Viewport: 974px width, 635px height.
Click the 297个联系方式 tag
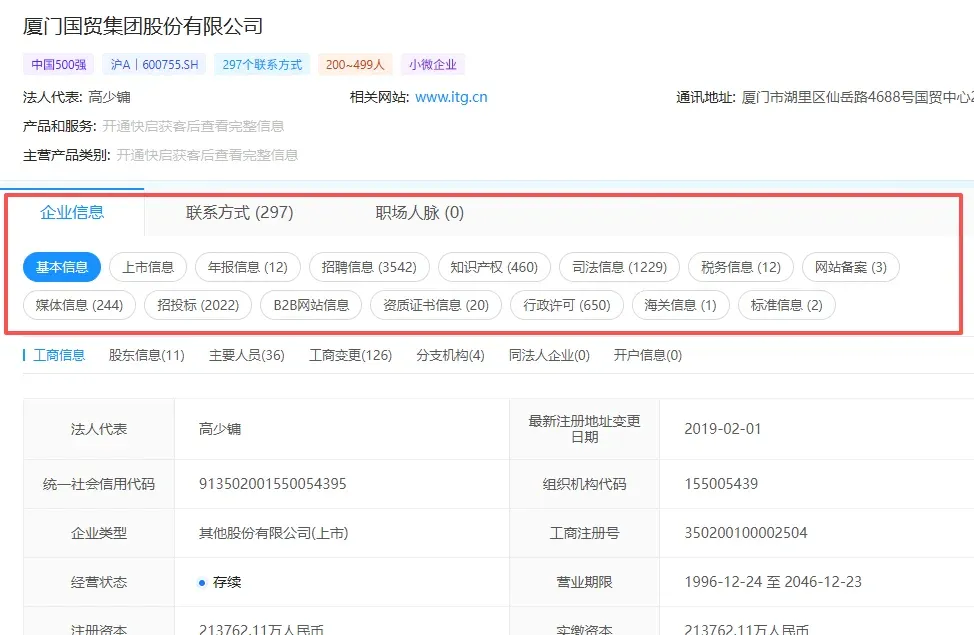[262, 65]
